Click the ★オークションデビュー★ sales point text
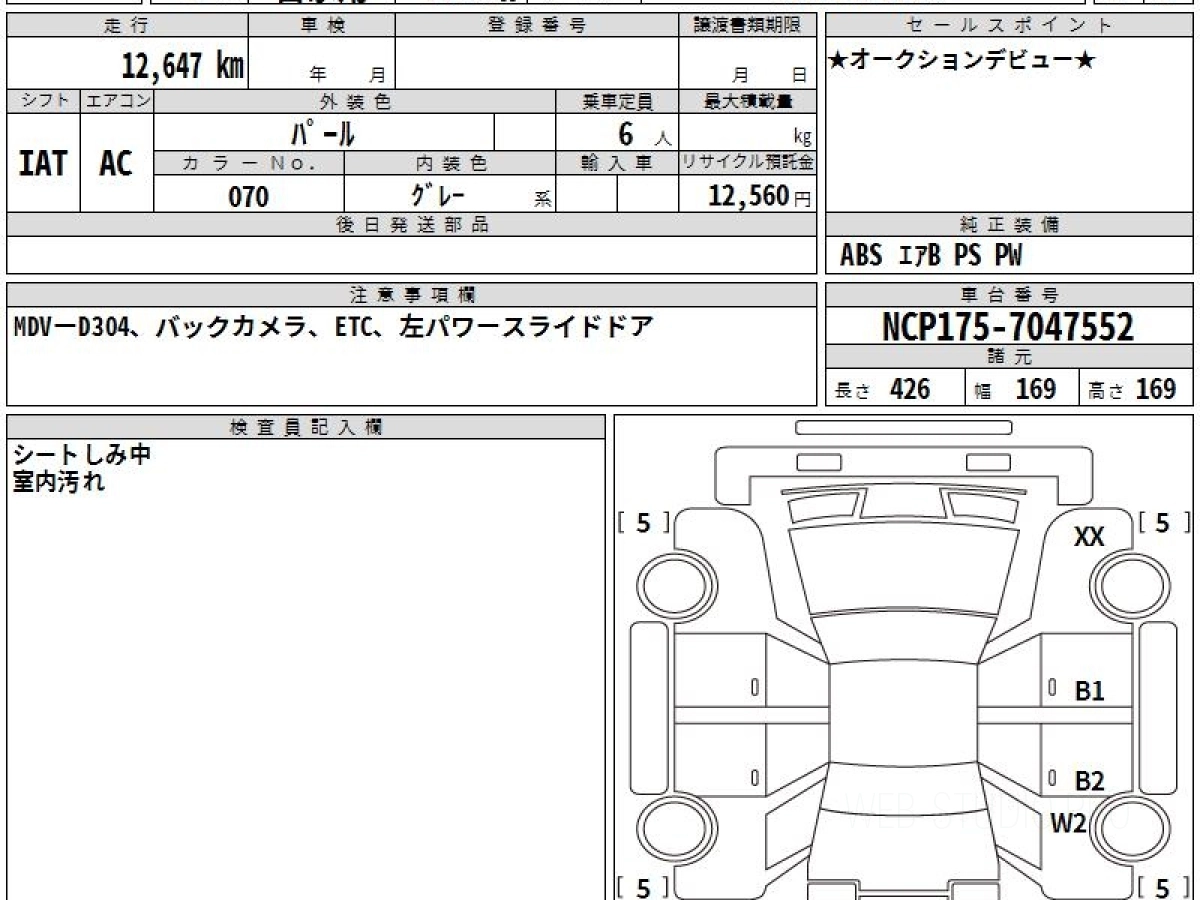The image size is (1200, 900). (x=962, y=61)
